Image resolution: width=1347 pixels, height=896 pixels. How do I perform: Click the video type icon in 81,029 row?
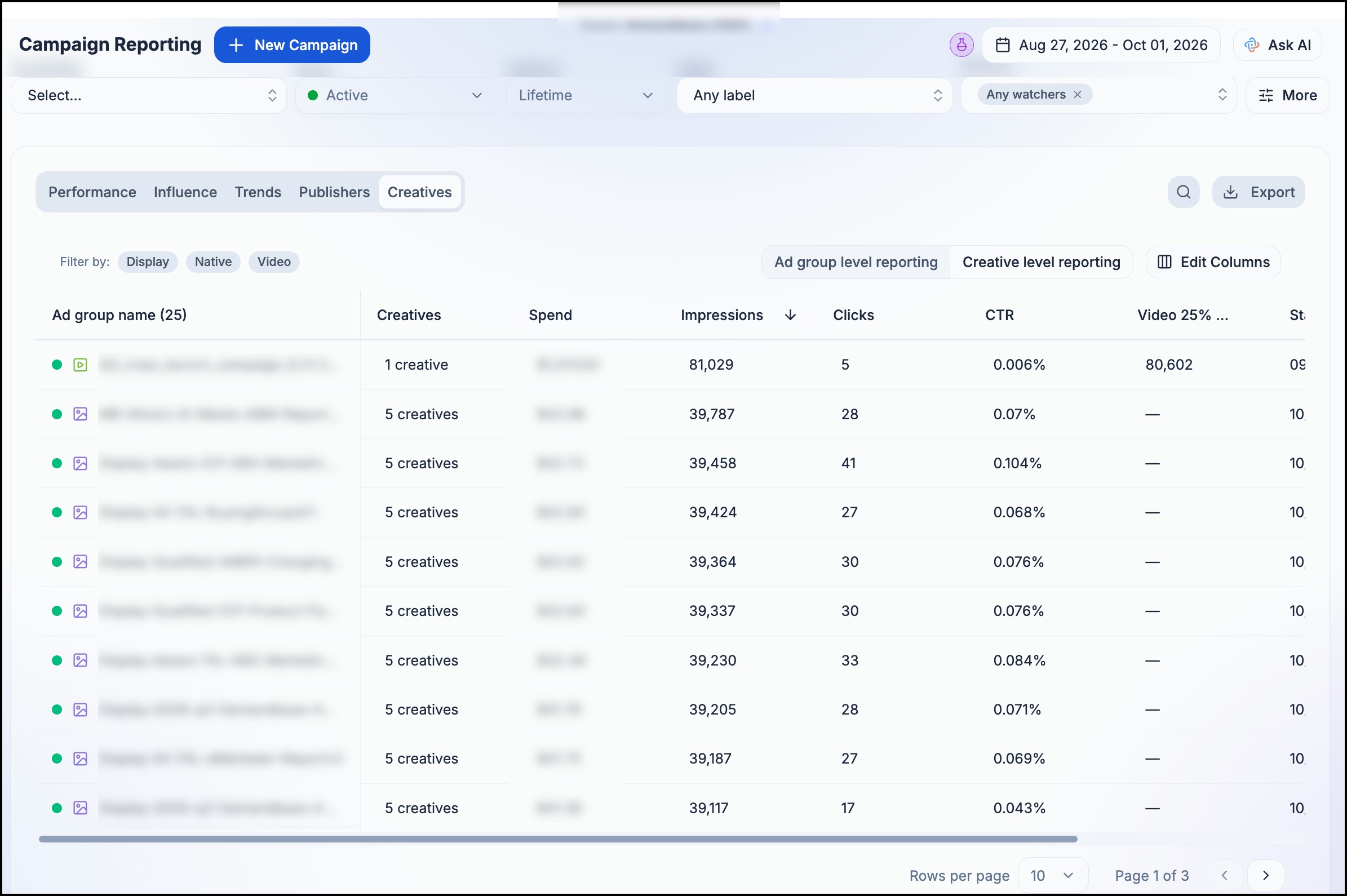[x=80, y=365]
